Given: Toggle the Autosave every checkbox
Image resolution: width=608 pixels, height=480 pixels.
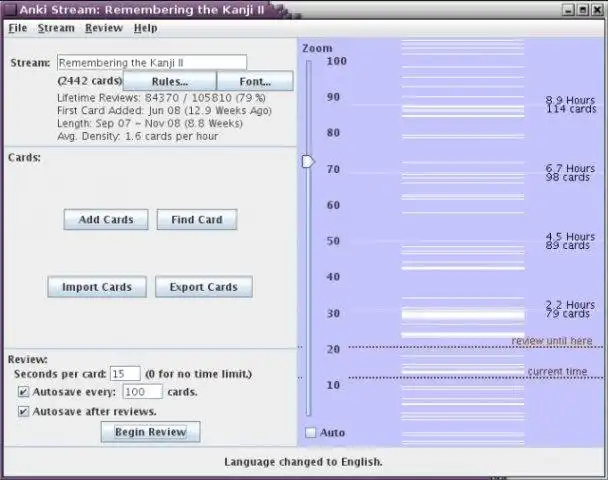Looking at the screenshot, I should [x=24, y=392].
